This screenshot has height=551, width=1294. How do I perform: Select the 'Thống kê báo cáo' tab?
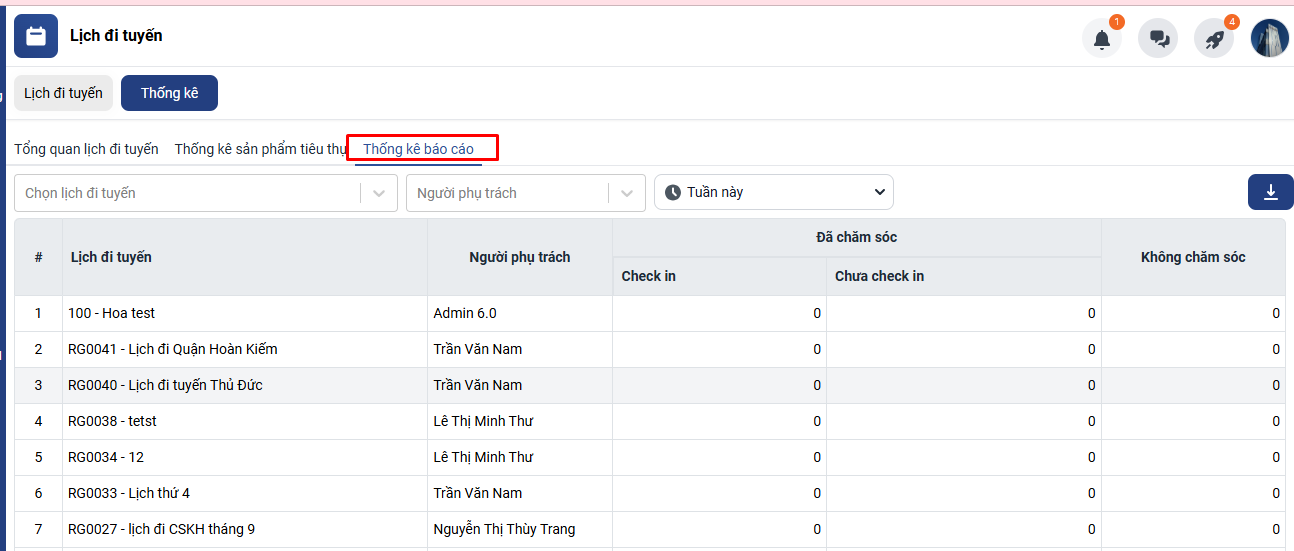[x=418, y=149]
